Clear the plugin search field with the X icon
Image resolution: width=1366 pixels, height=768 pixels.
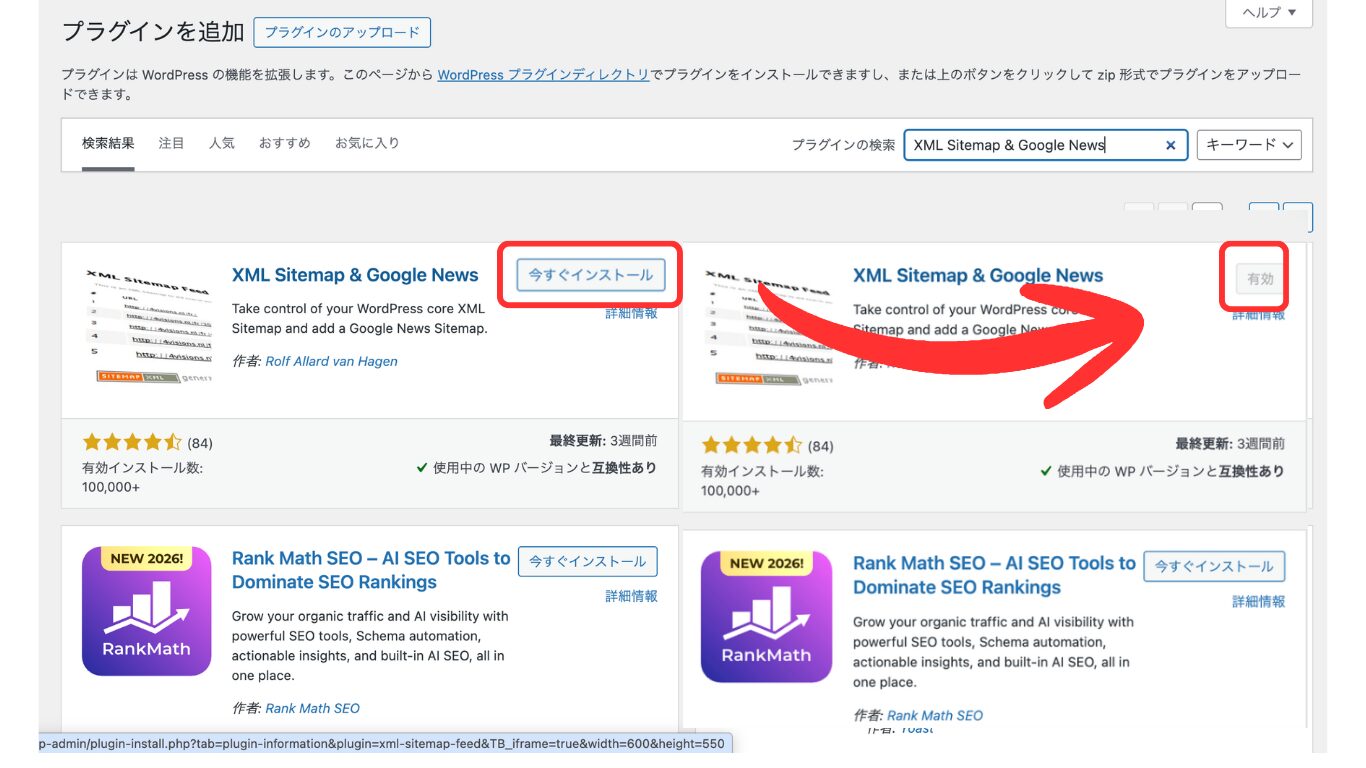(x=1170, y=145)
